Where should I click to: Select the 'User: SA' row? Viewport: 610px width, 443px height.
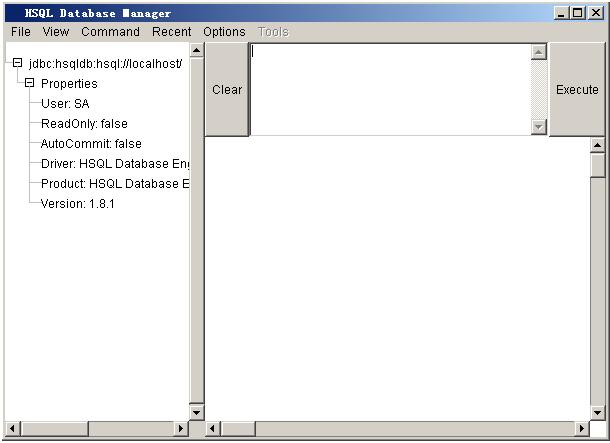[65, 103]
